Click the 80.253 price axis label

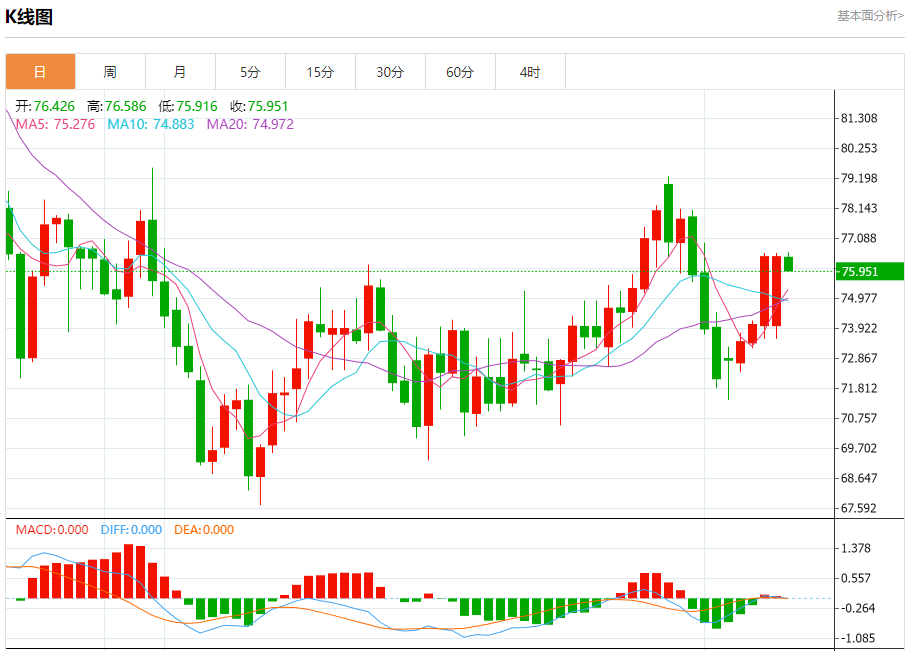click(x=859, y=148)
